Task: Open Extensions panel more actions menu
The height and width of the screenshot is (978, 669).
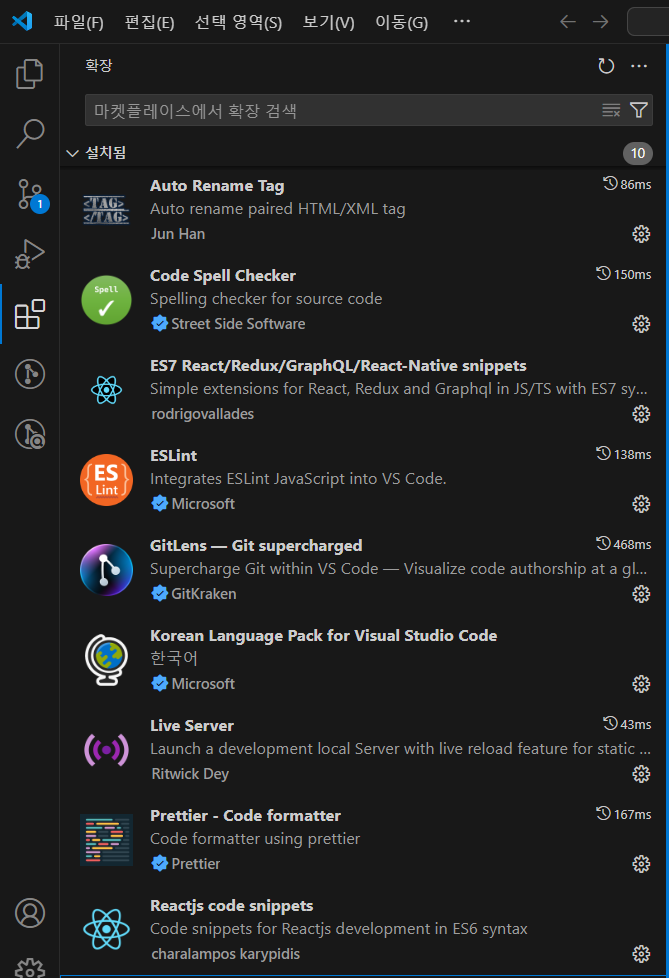Action: (x=639, y=66)
